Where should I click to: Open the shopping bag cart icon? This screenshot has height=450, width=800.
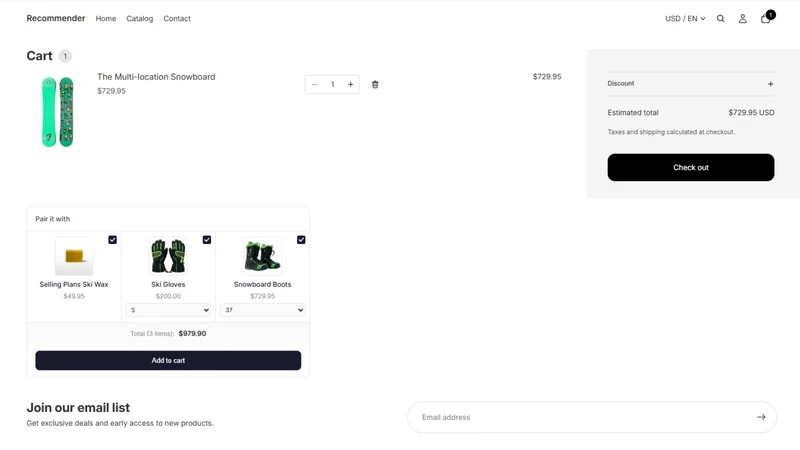click(766, 18)
